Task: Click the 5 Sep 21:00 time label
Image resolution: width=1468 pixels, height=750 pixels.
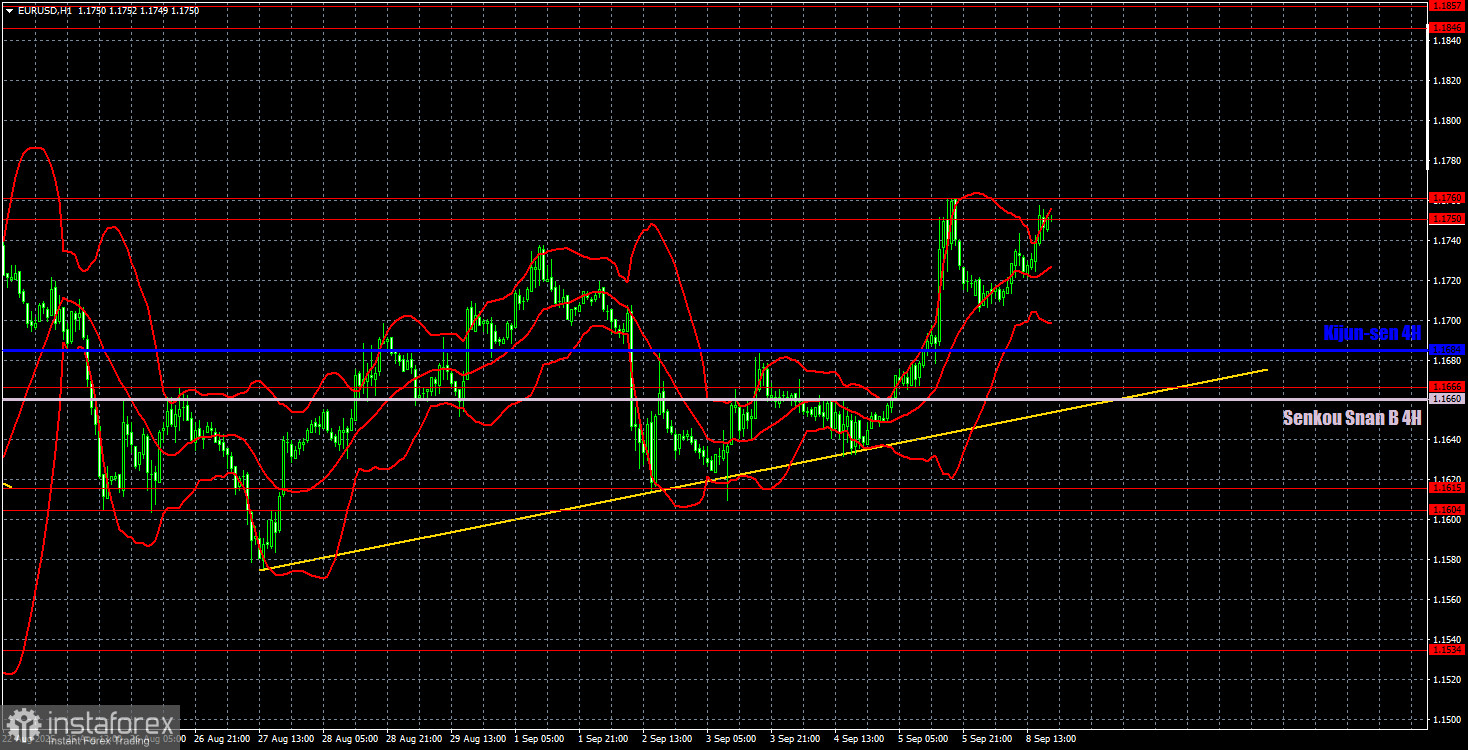Action: coord(989,739)
